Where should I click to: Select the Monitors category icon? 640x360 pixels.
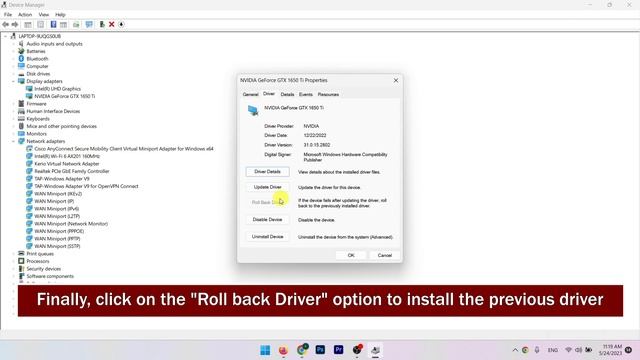21,134
